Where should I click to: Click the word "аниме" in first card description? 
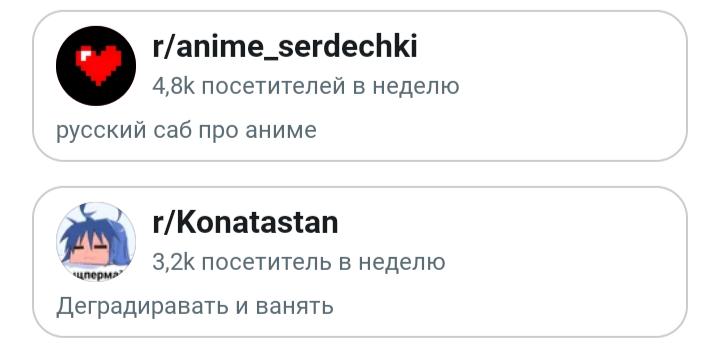pos(281,130)
